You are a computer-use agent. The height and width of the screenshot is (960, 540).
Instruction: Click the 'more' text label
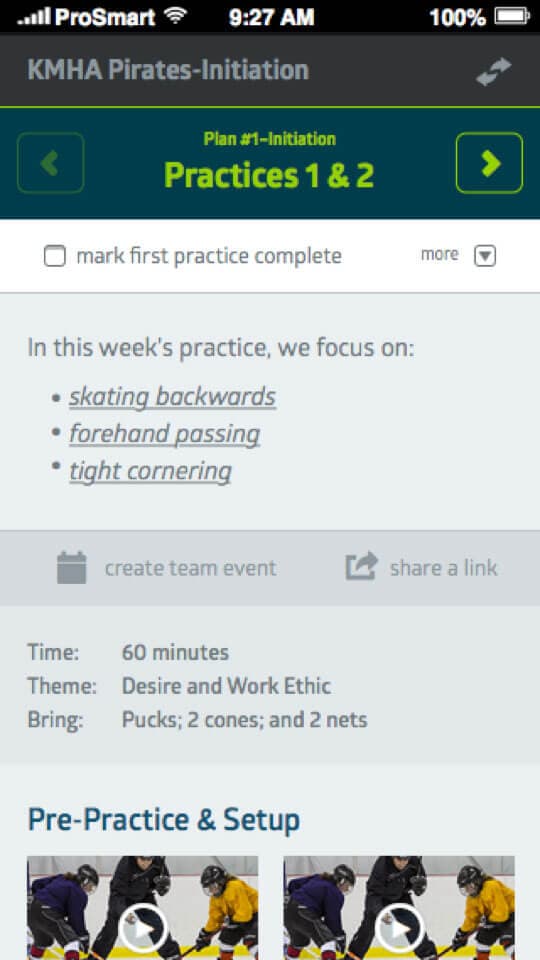pyautogui.click(x=440, y=254)
